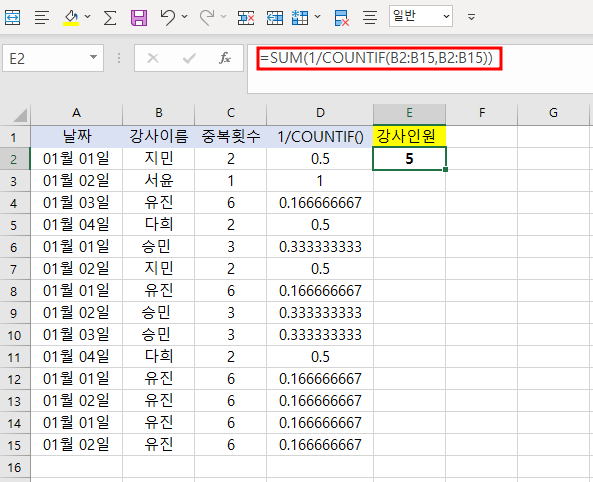Save the workbook with the floppy icon

pyautogui.click(x=139, y=17)
